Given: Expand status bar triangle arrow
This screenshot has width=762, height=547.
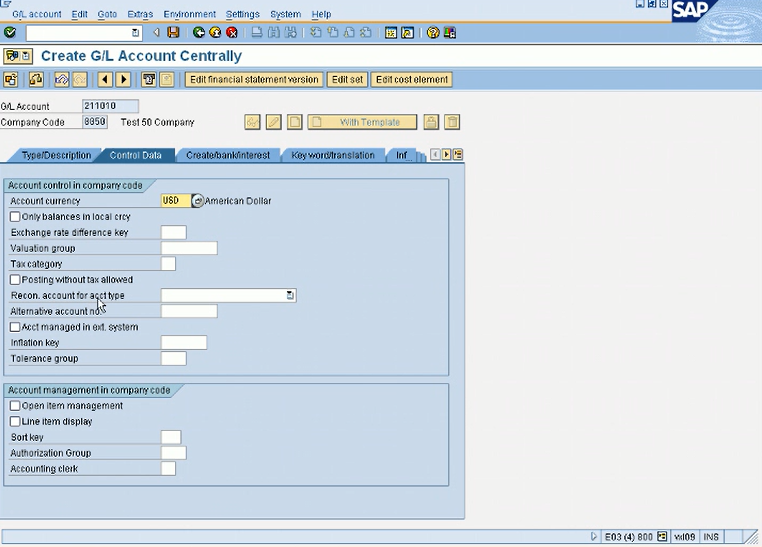Looking at the screenshot, I should 593,536.
